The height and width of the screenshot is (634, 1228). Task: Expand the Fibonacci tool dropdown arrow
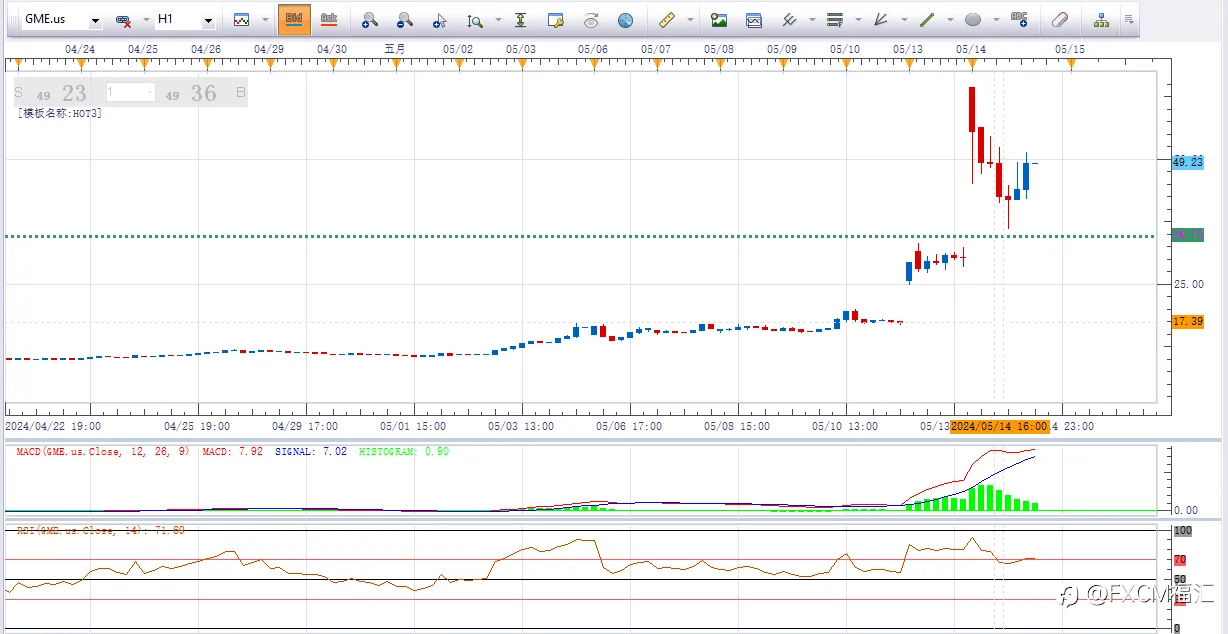[x=857, y=20]
